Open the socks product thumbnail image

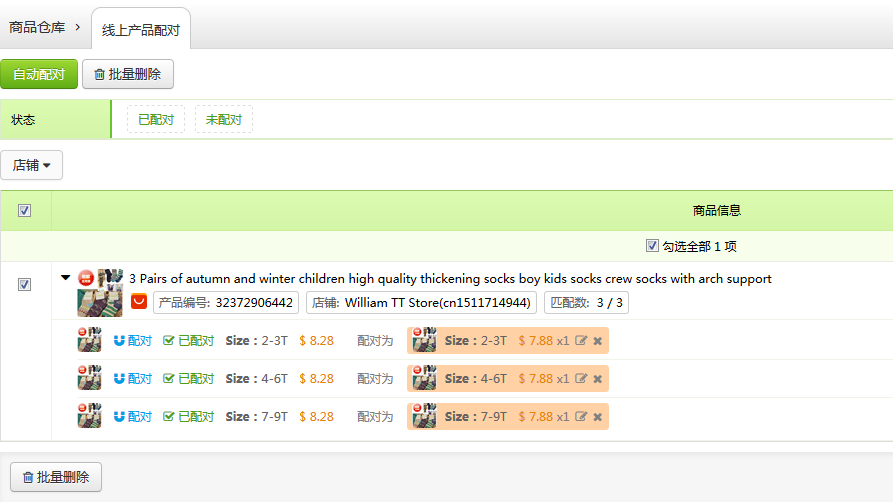point(100,301)
